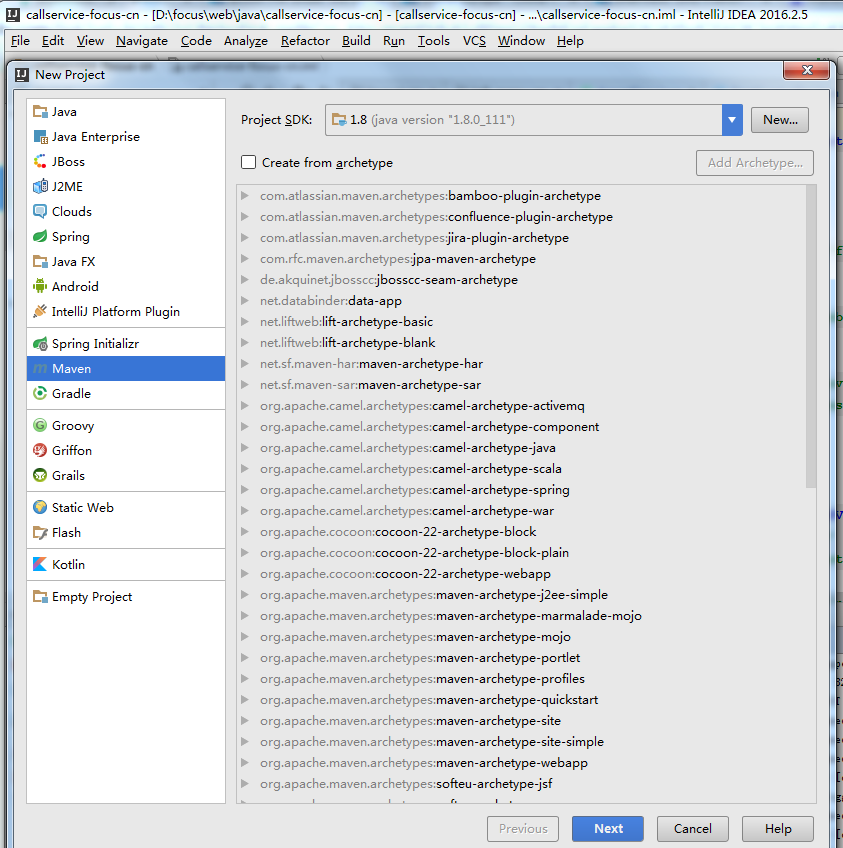Click the Clouds project icon
843x848 pixels.
pyautogui.click(x=40, y=211)
